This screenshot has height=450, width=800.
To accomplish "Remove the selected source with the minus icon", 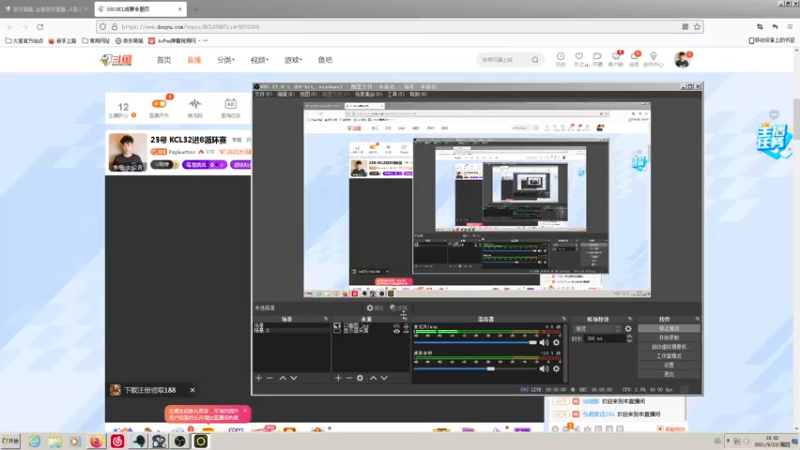I will 349,378.
